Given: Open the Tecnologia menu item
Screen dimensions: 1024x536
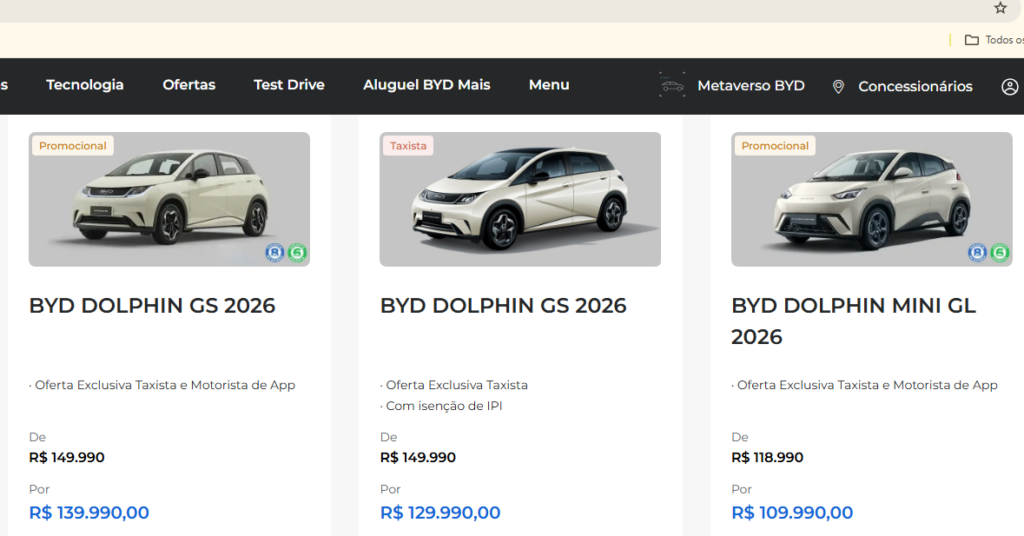Looking at the screenshot, I should (x=85, y=85).
